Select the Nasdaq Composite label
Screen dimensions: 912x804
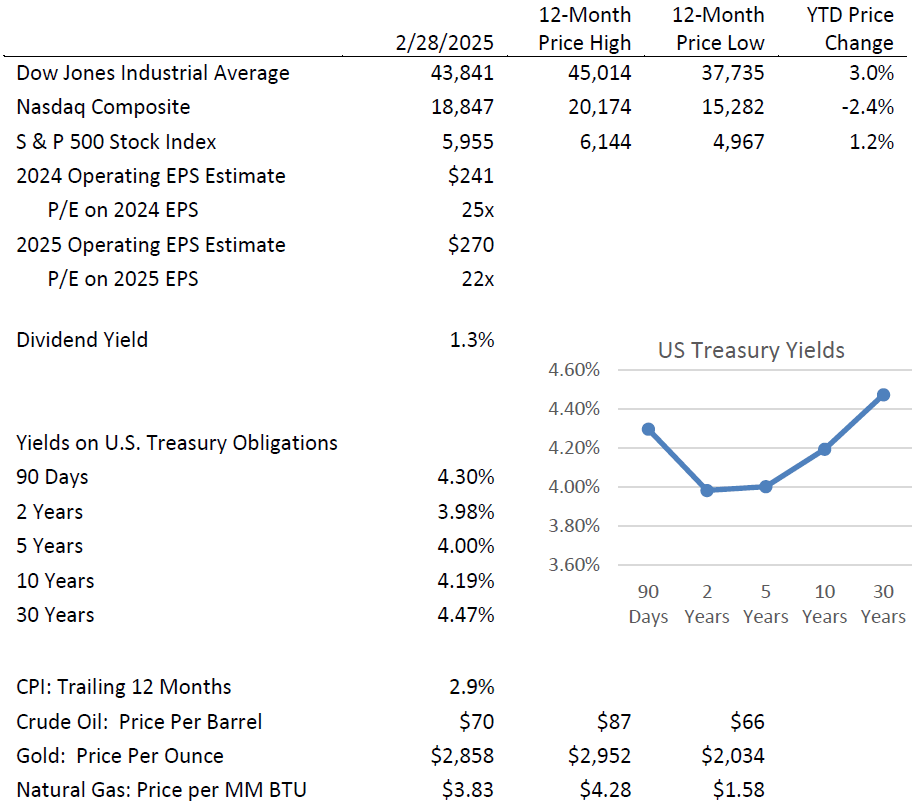click(103, 107)
